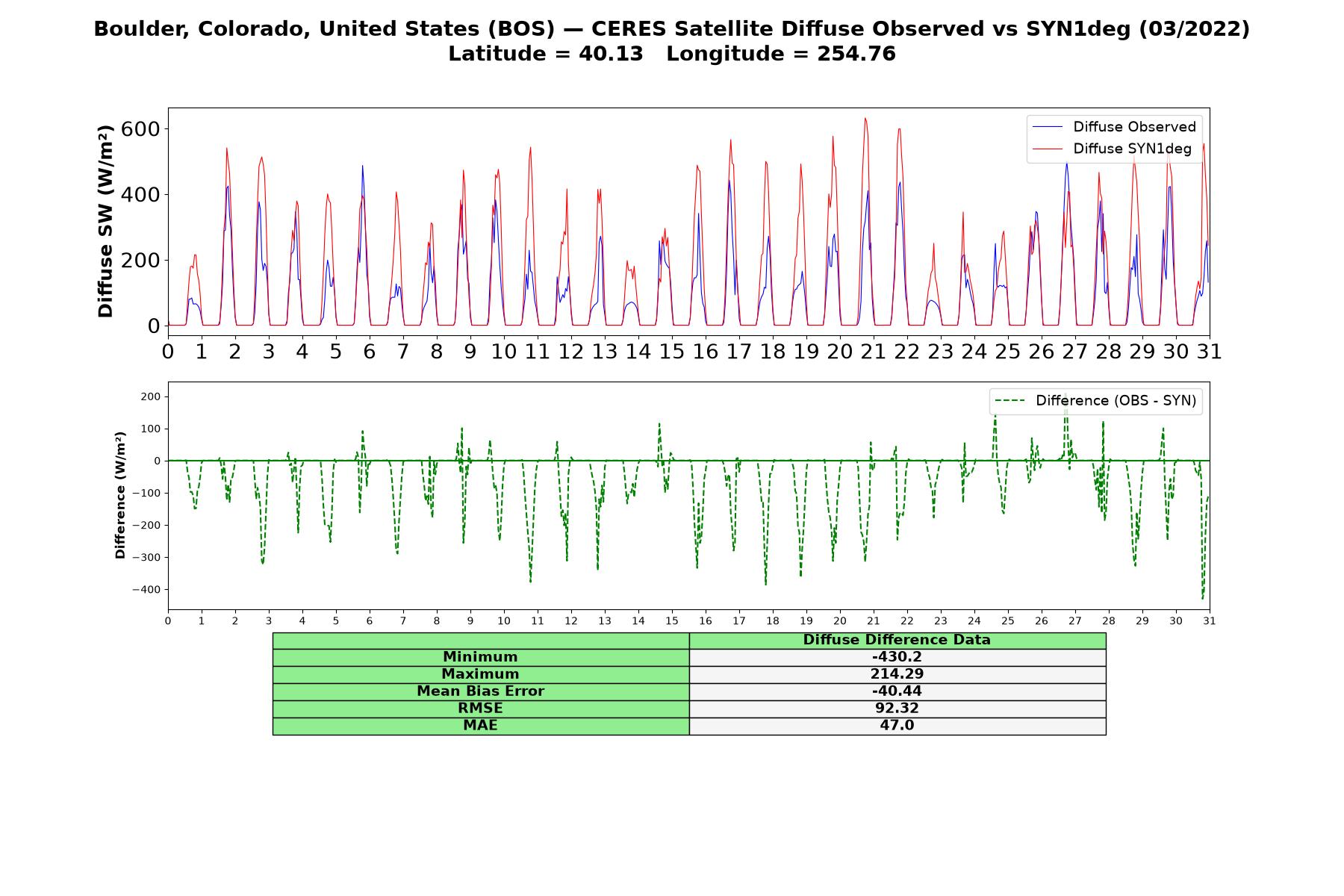Click the Minimum value -430.2 cell
This screenshot has height=896, width=1344.
[x=897, y=657]
